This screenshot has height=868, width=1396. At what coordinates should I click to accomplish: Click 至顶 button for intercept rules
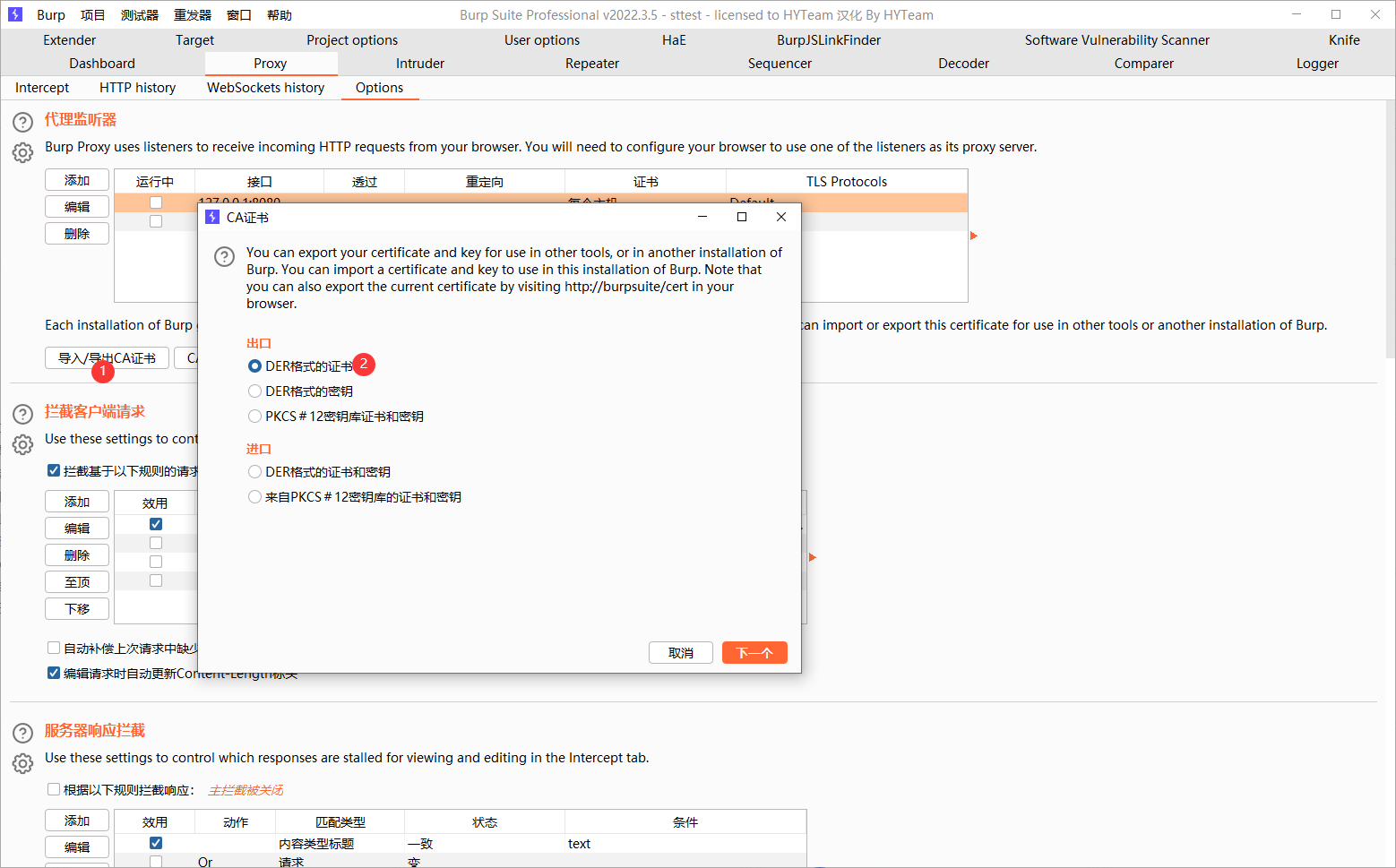click(x=77, y=582)
